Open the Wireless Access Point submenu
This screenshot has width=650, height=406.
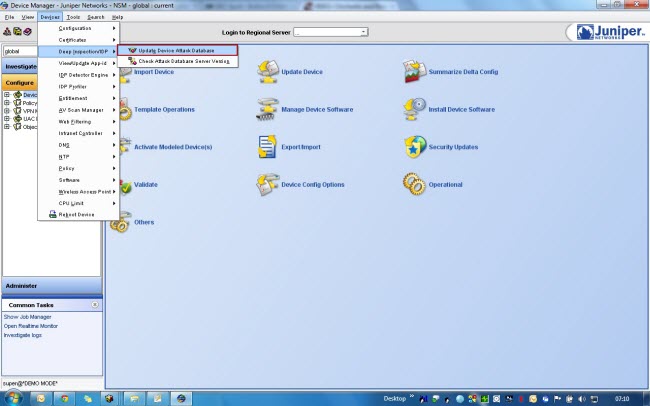coord(79,192)
